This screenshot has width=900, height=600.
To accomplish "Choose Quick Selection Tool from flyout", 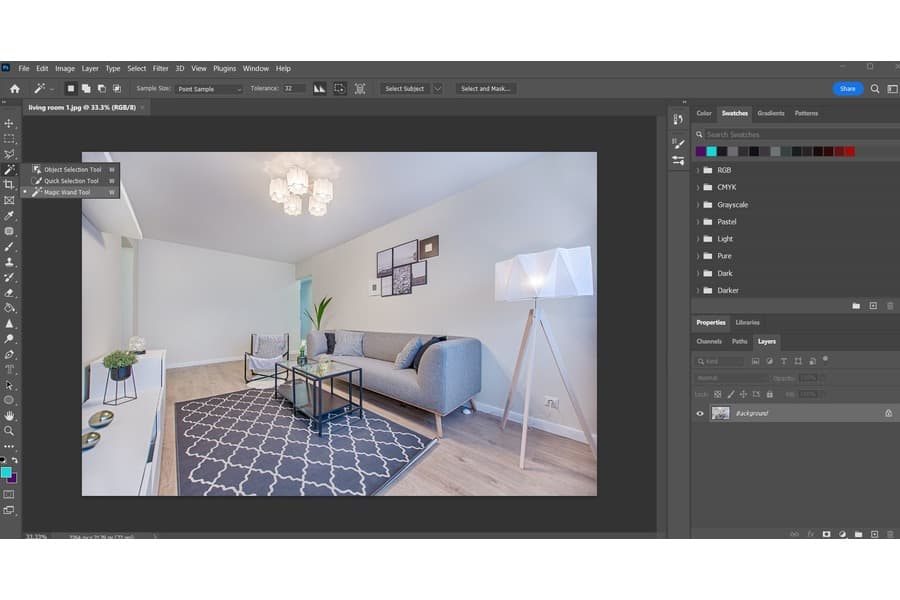I will tap(71, 181).
